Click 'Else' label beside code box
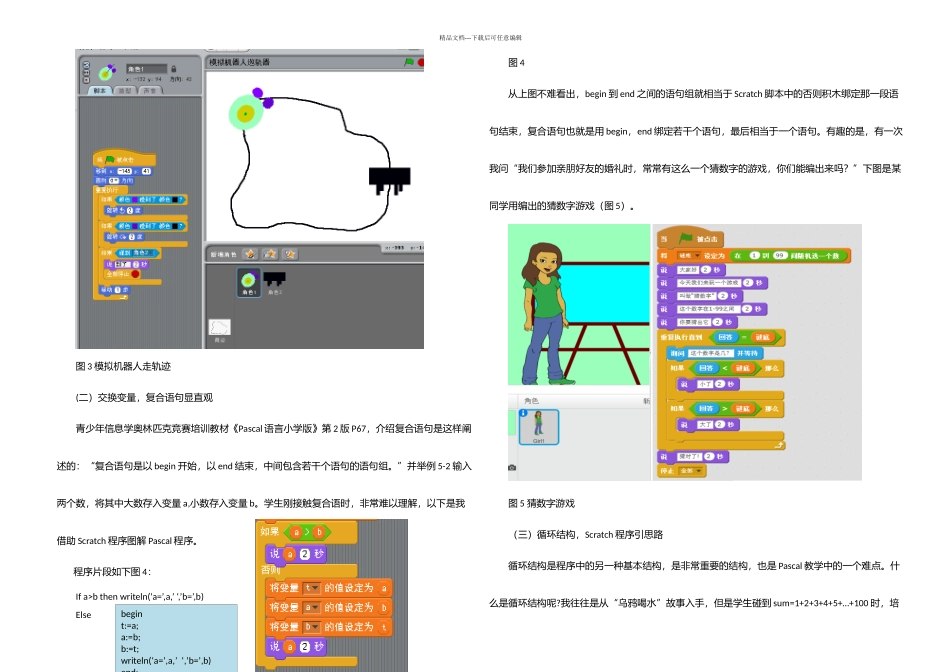Viewport: 950px width, 672px height. (83, 614)
